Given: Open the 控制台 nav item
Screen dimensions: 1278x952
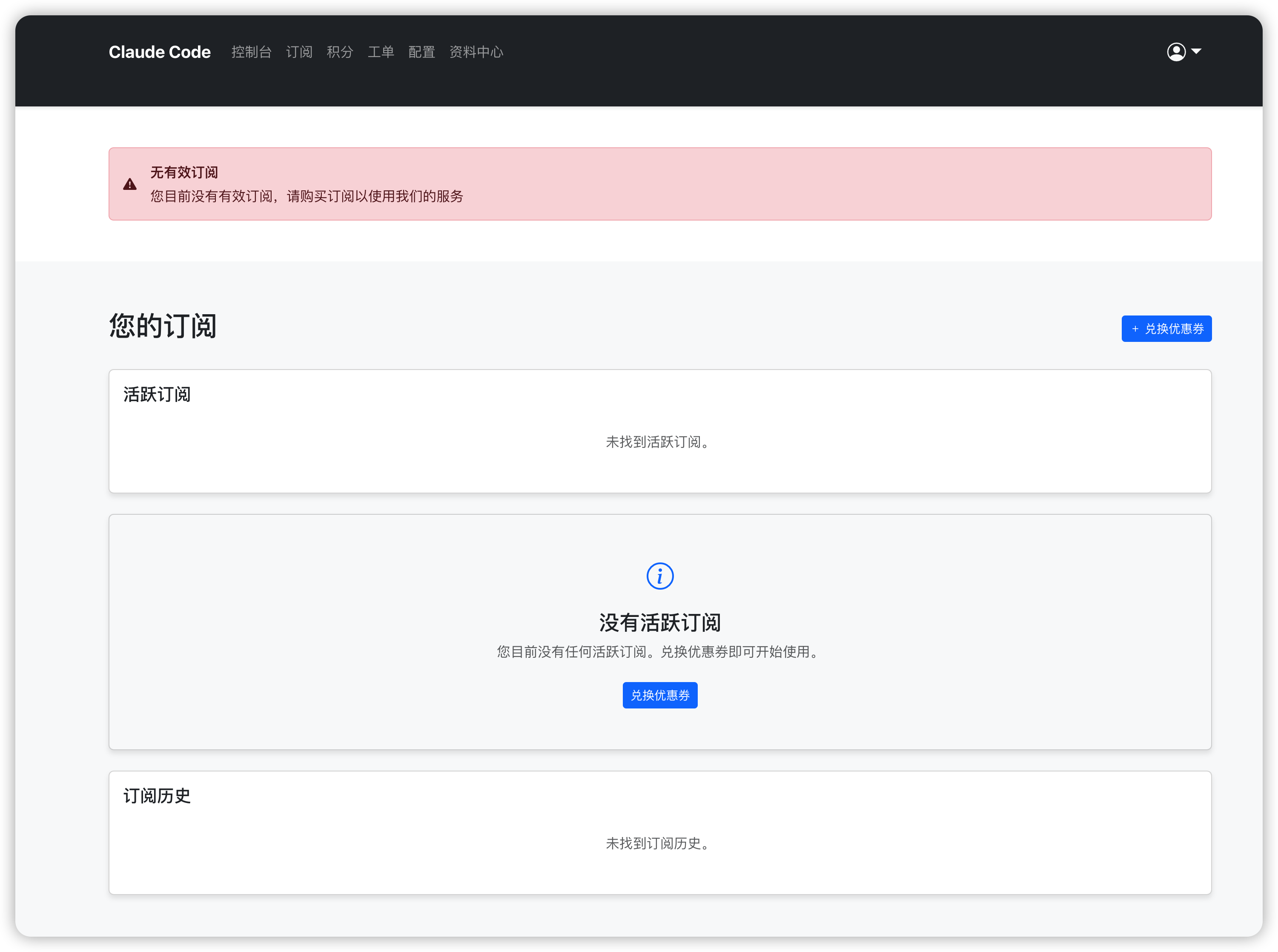Looking at the screenshot, I should 251,52.
